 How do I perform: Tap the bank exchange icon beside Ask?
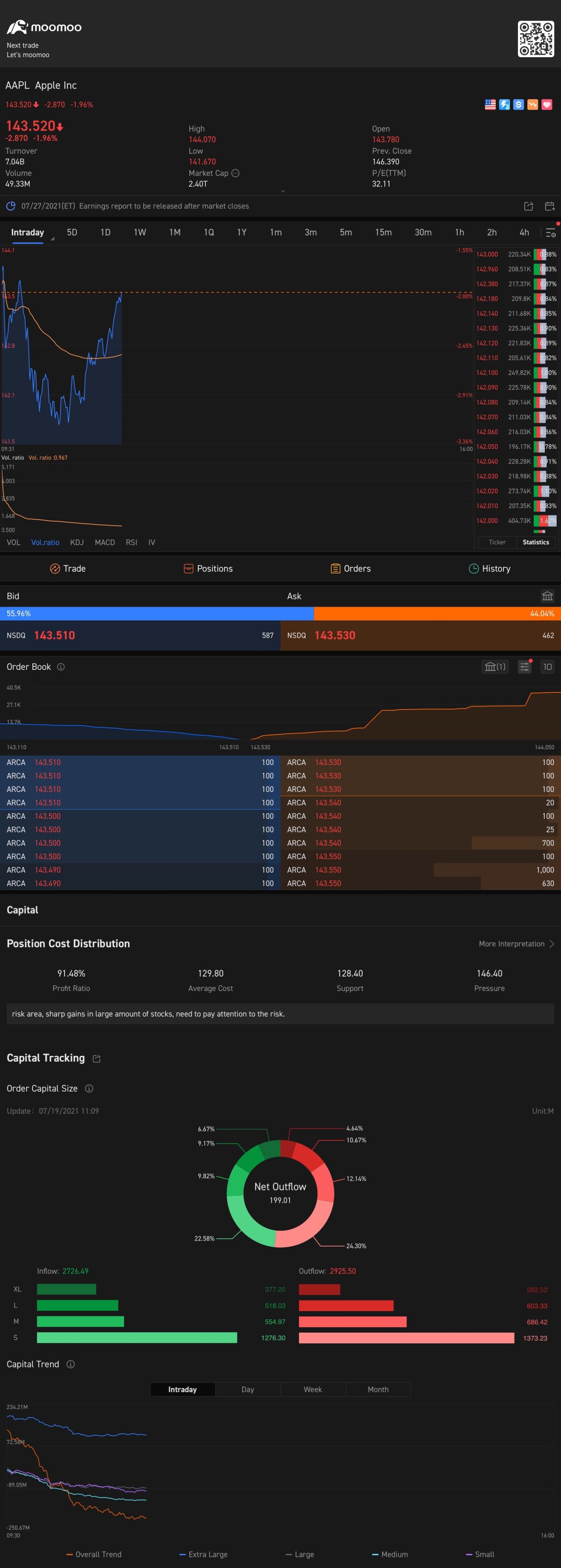click(547, 596)
